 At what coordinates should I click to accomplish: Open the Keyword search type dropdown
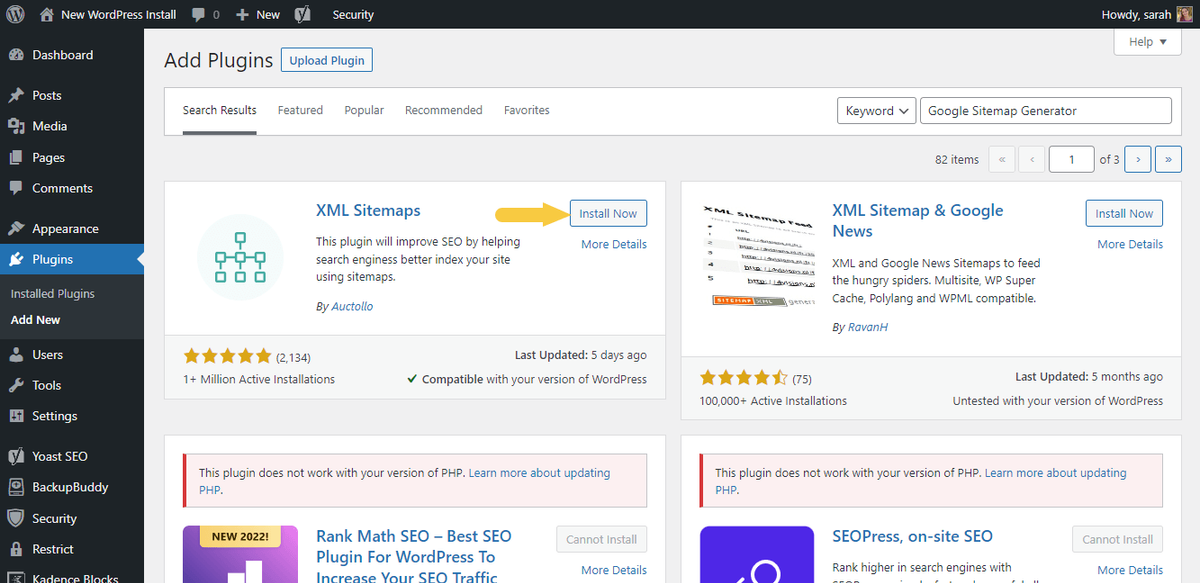click(x=876, y=111)
